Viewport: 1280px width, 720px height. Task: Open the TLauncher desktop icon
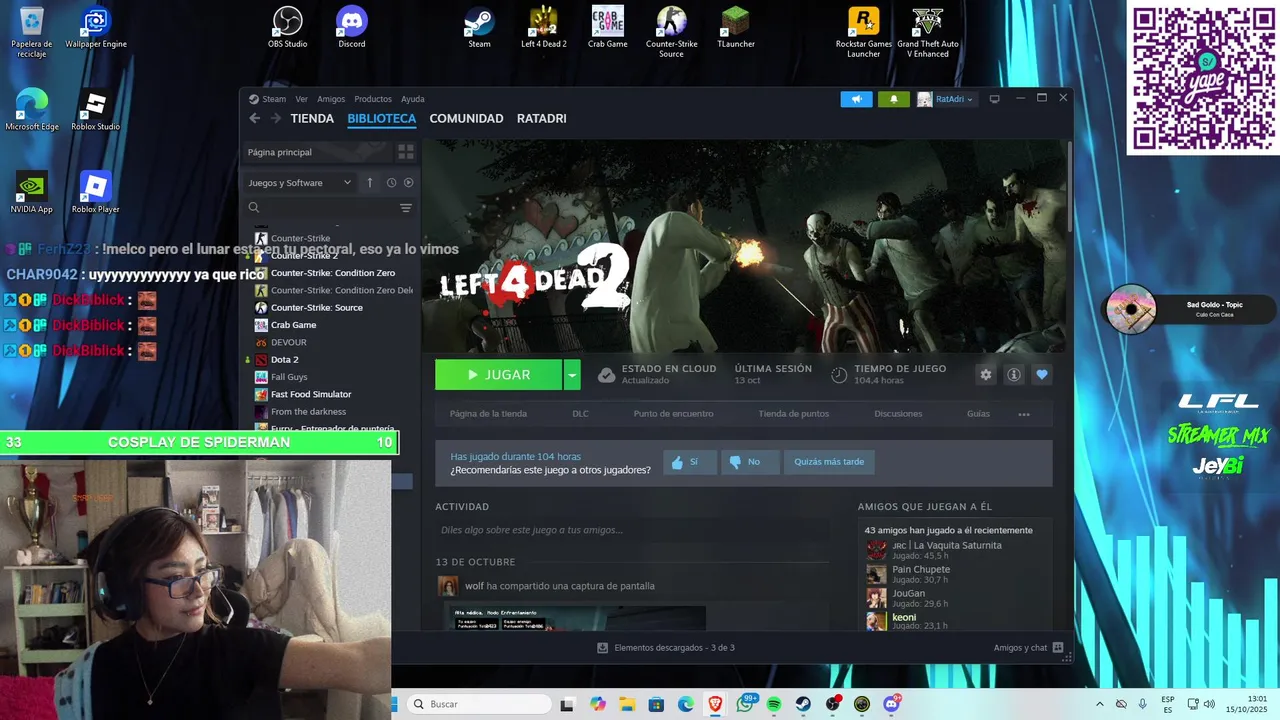click(736, 29)
